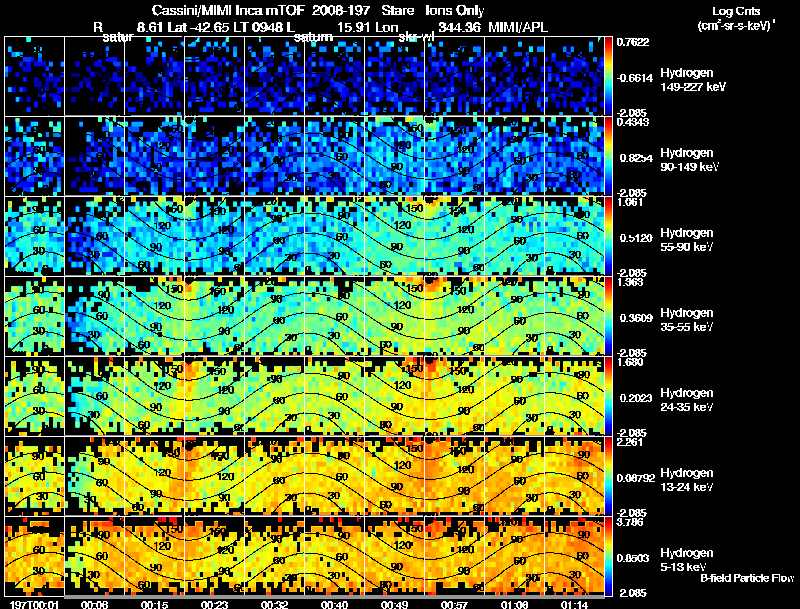Click the radial distance value '8.61'
The width and height of the screenshot is (800, 609).
(x=150, y=28)
